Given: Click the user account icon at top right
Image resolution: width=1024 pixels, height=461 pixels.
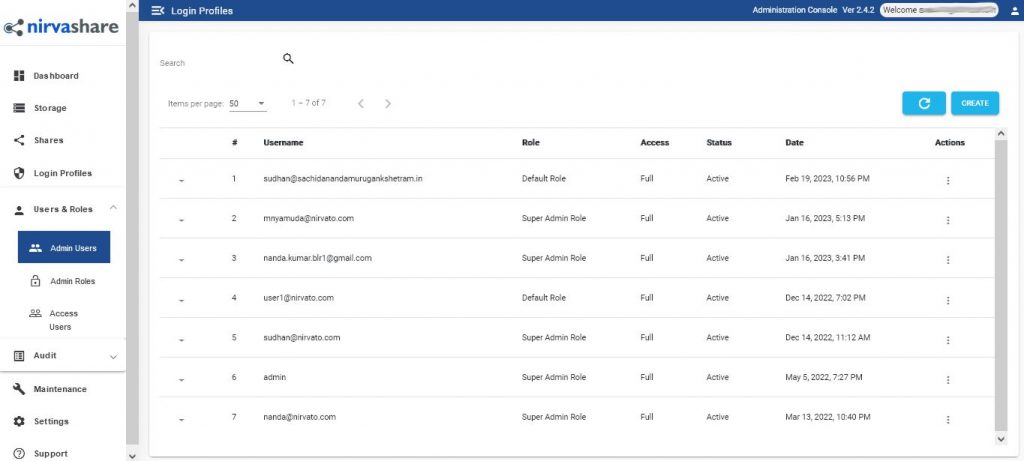Looking at the screenshot, I should pos(1014,10).
